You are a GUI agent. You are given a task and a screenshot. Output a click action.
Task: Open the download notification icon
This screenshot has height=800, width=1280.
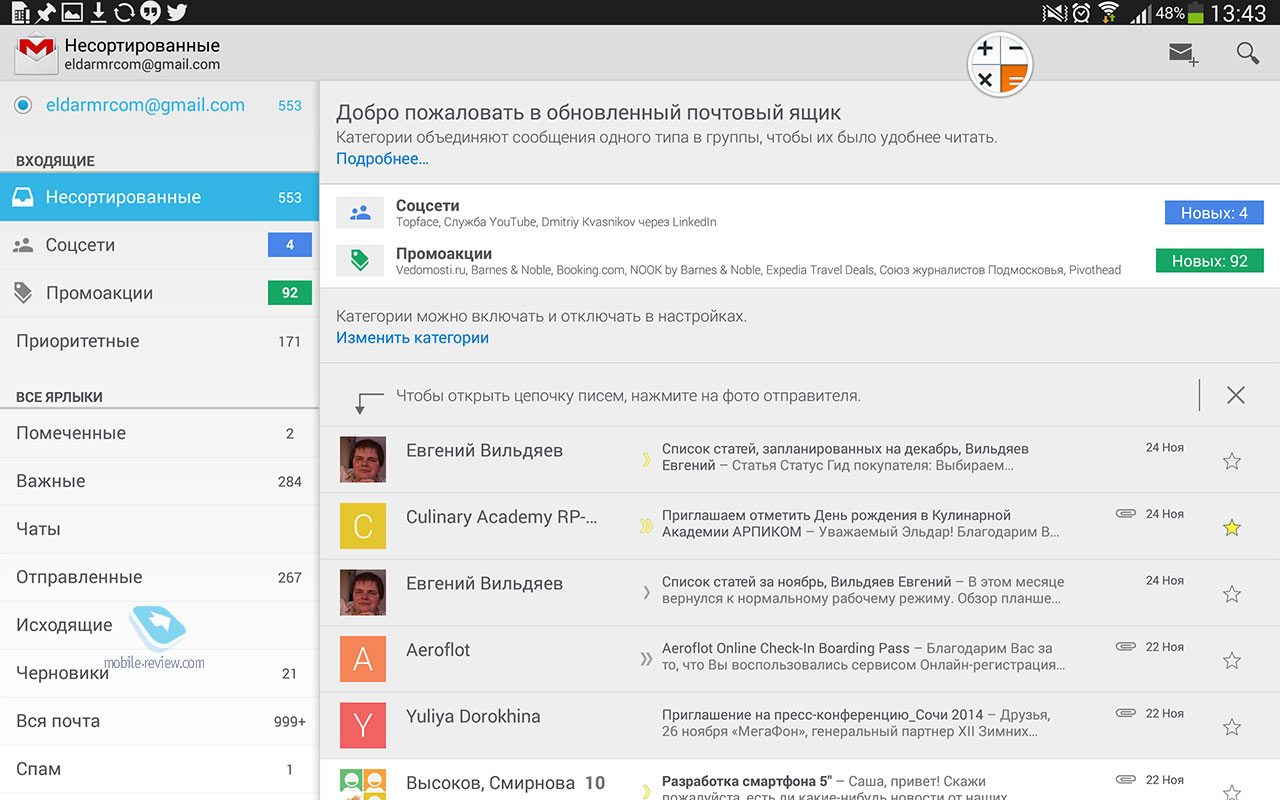(x=98, y=12)
